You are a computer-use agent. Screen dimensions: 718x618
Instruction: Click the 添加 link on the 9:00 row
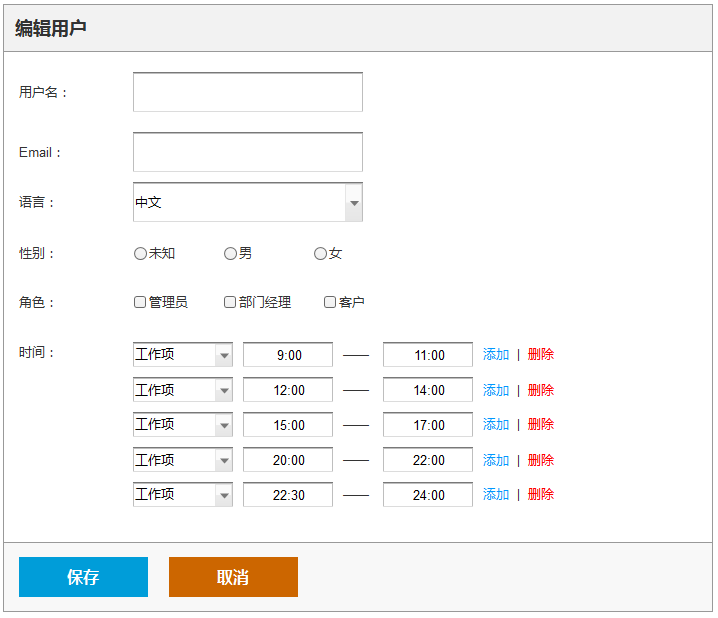496,354
